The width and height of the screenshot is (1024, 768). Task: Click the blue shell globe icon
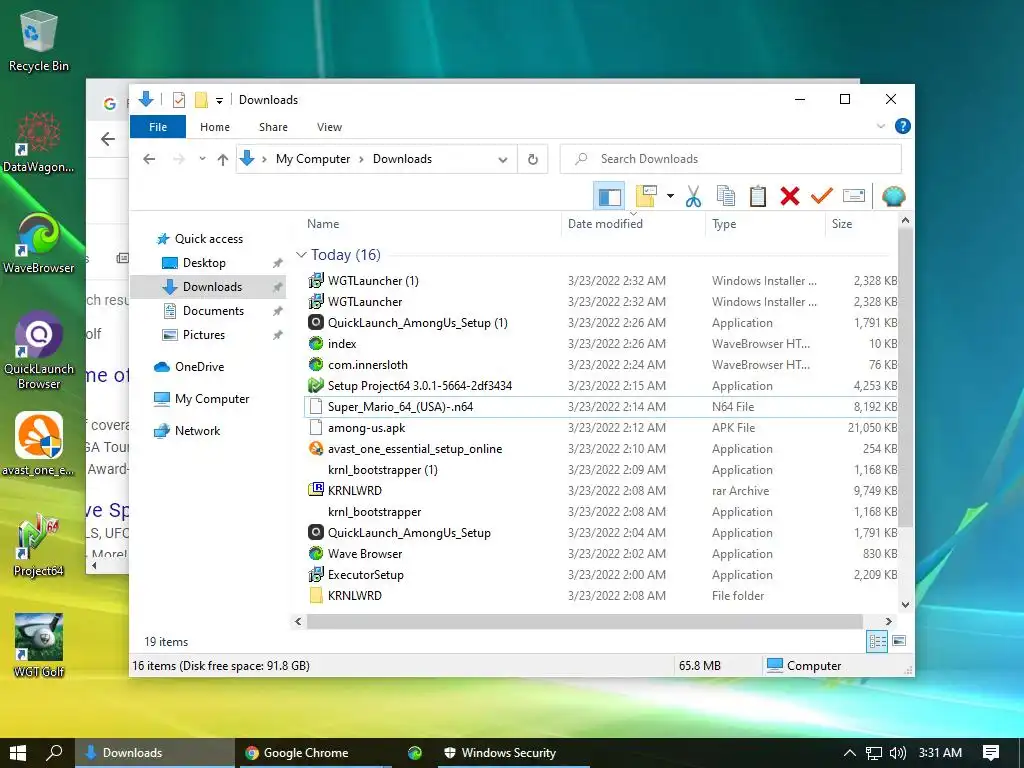click(x=893, y=196)
